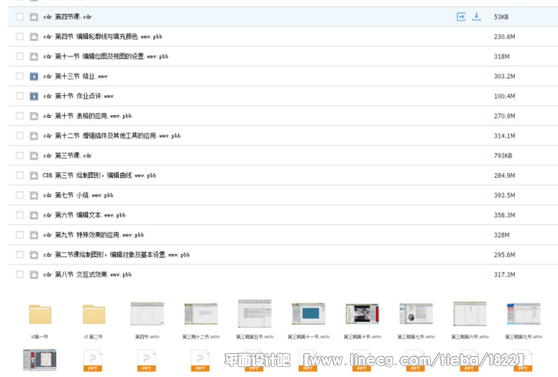
Task: Select the checkbox for 第十节 作业点评.wmv
Action: 20,96
